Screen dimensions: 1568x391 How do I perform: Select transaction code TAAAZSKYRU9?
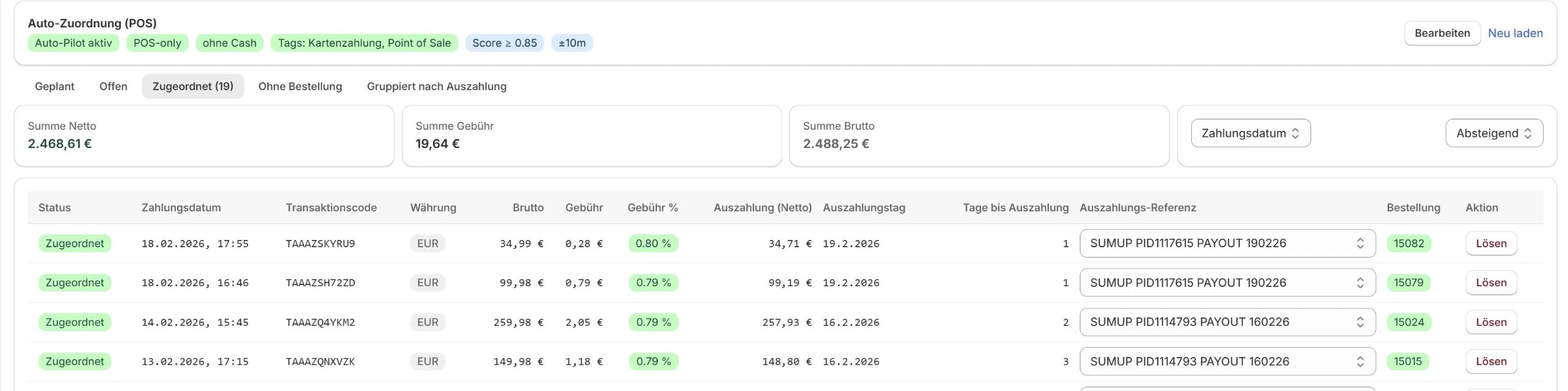point(320,244)
